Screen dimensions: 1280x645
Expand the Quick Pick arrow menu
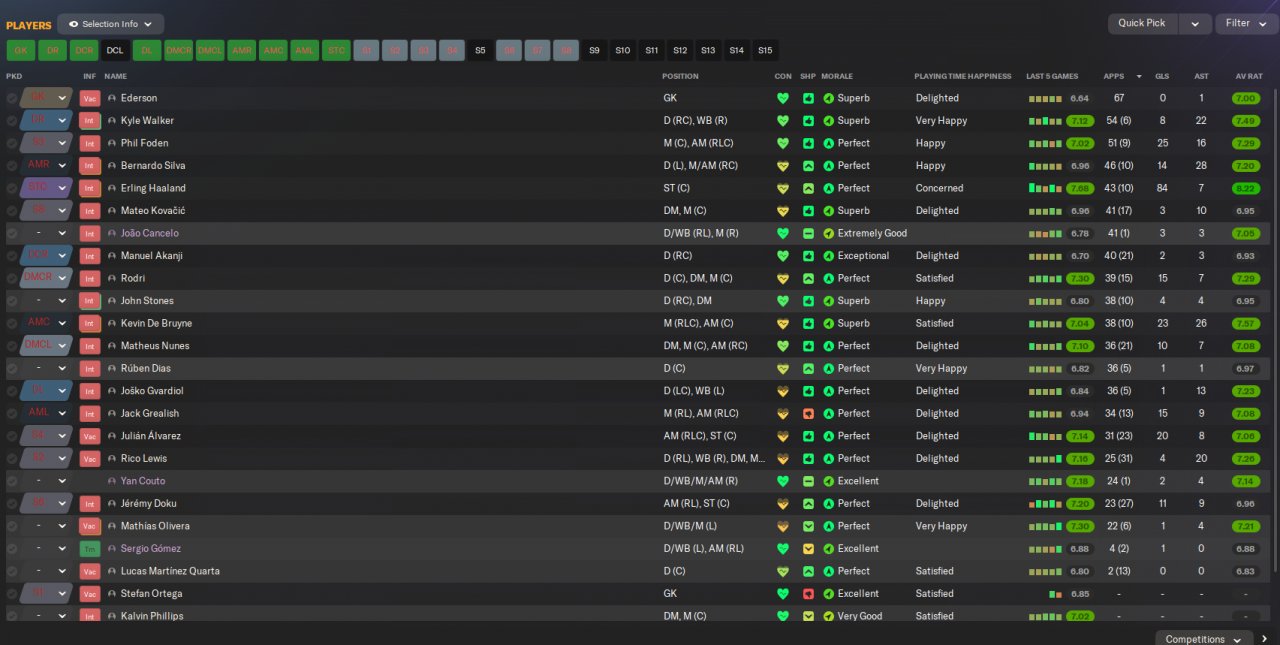(1194, 23)
